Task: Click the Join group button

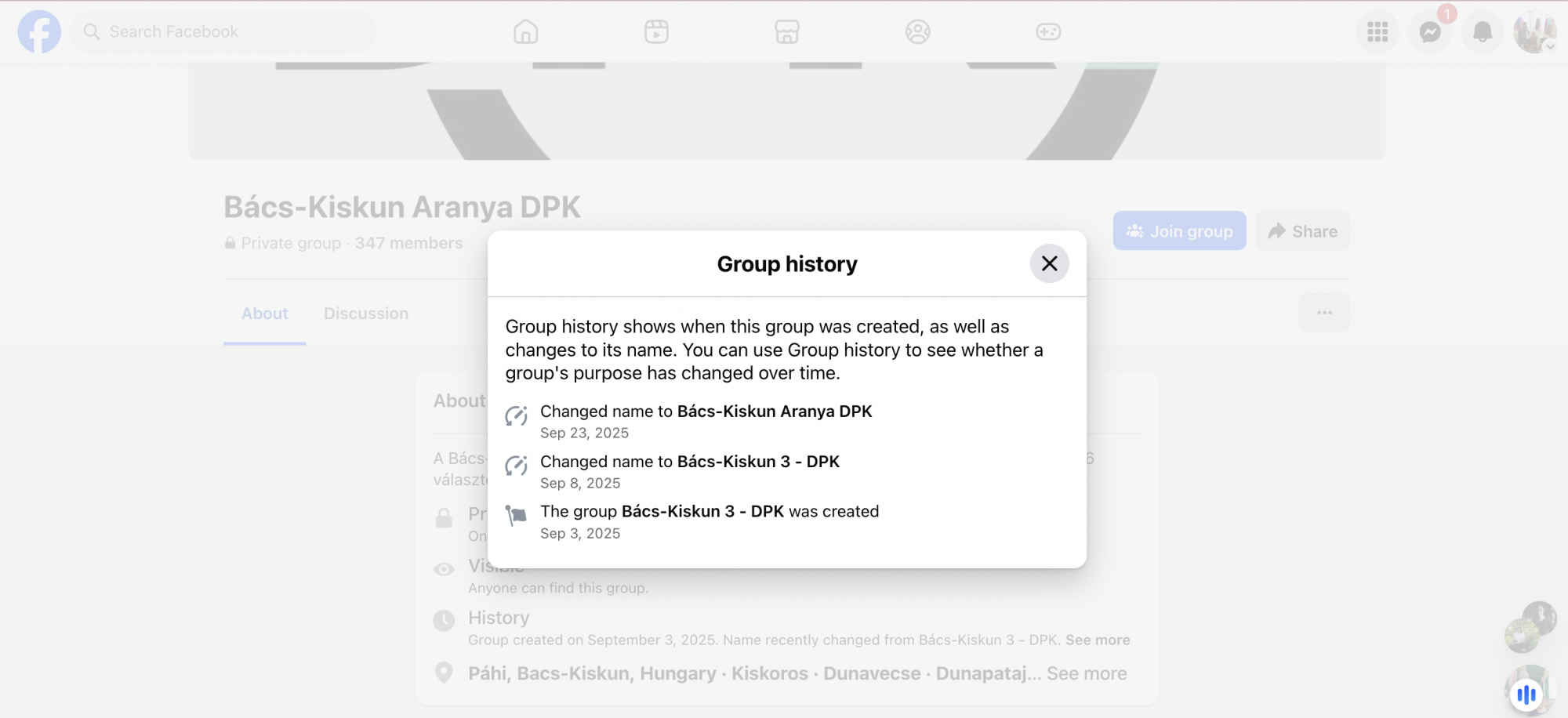Action: point(1179,231)
